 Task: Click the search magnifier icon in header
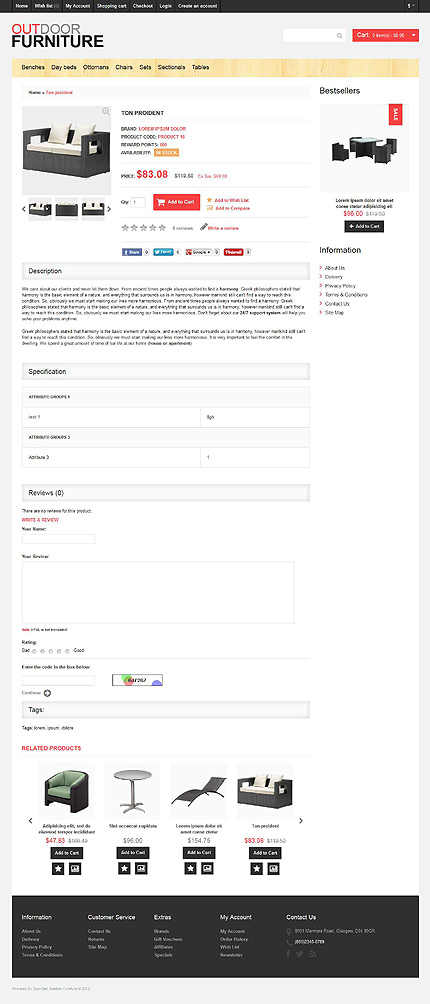[x=340, y=36]
